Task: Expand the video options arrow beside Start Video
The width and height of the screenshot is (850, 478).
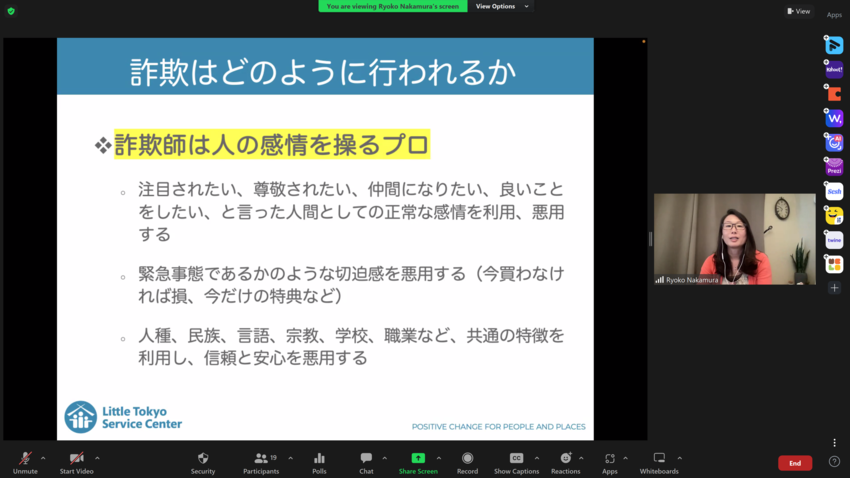Action: pyautogui.click(x=97, y=458)
